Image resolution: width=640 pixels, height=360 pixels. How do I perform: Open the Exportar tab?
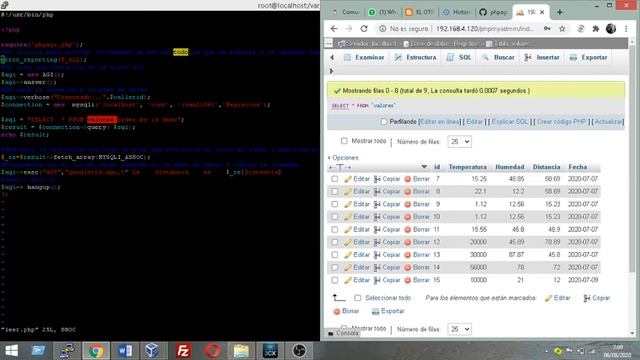click(x=589, y=58)
